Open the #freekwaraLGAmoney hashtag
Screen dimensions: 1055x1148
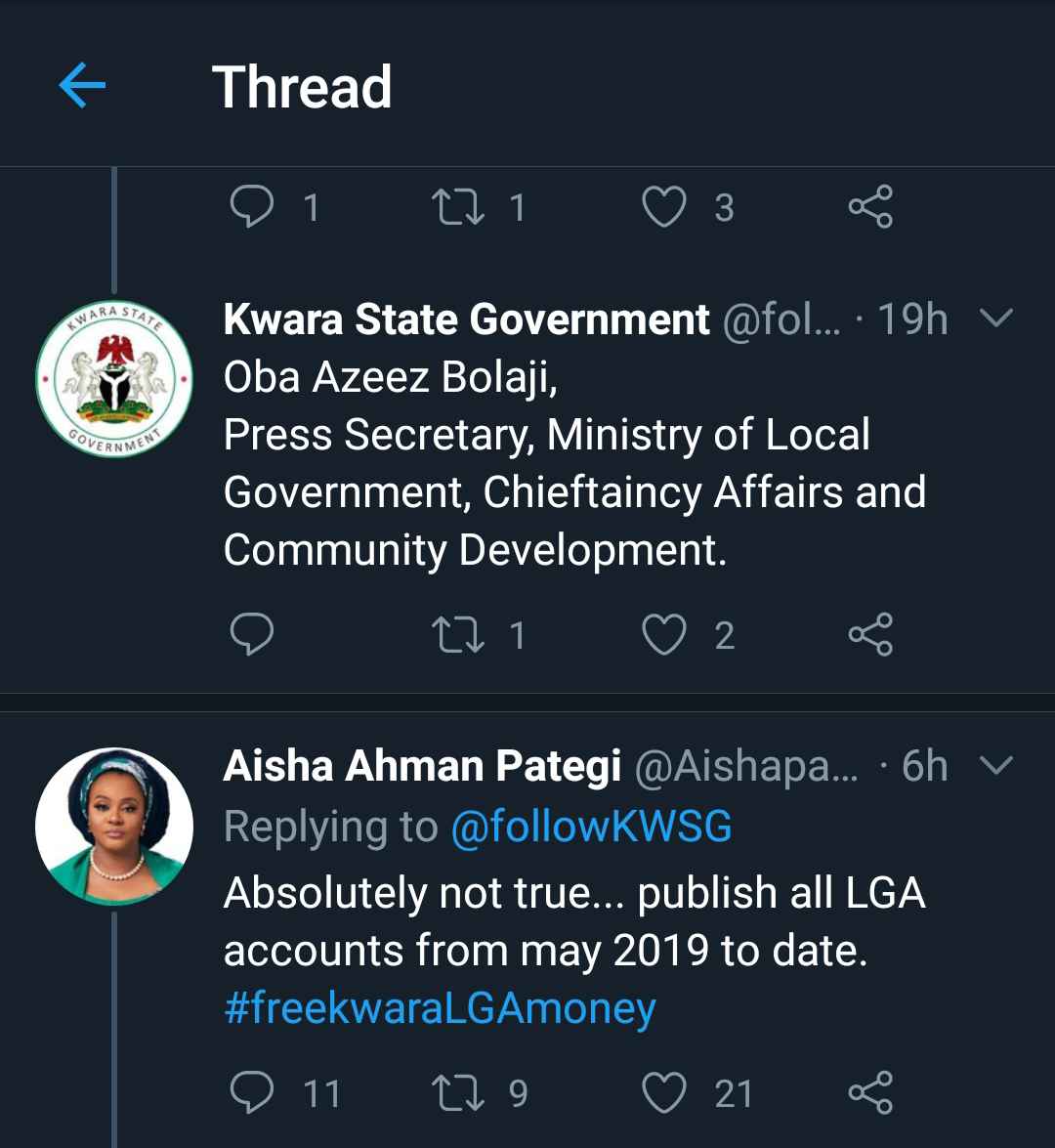[440, 1008]
